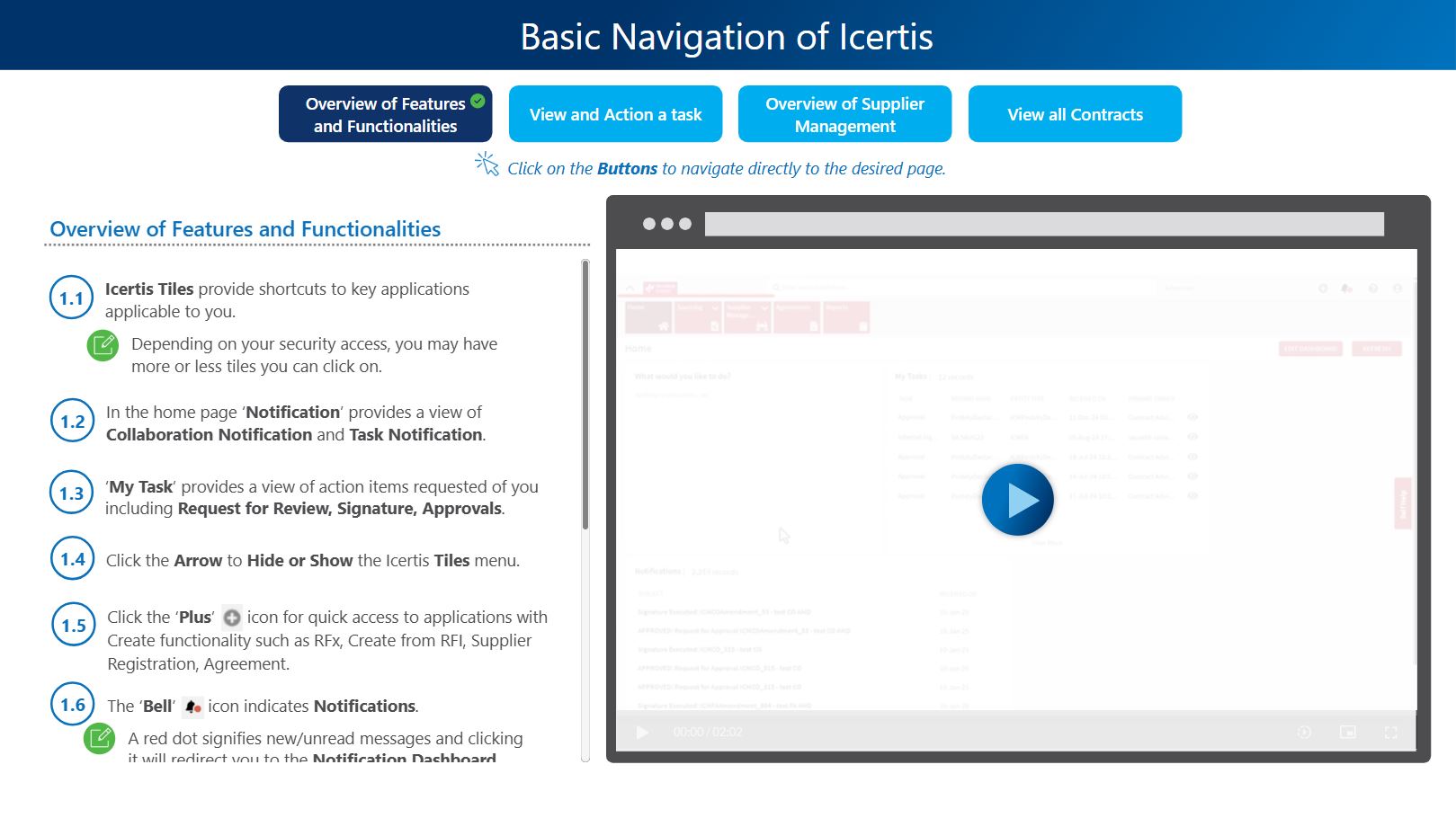Click 'Collaboration Notification' bold text in step 1.2
Screen dimensions: 1456x818
click(209, 435)
